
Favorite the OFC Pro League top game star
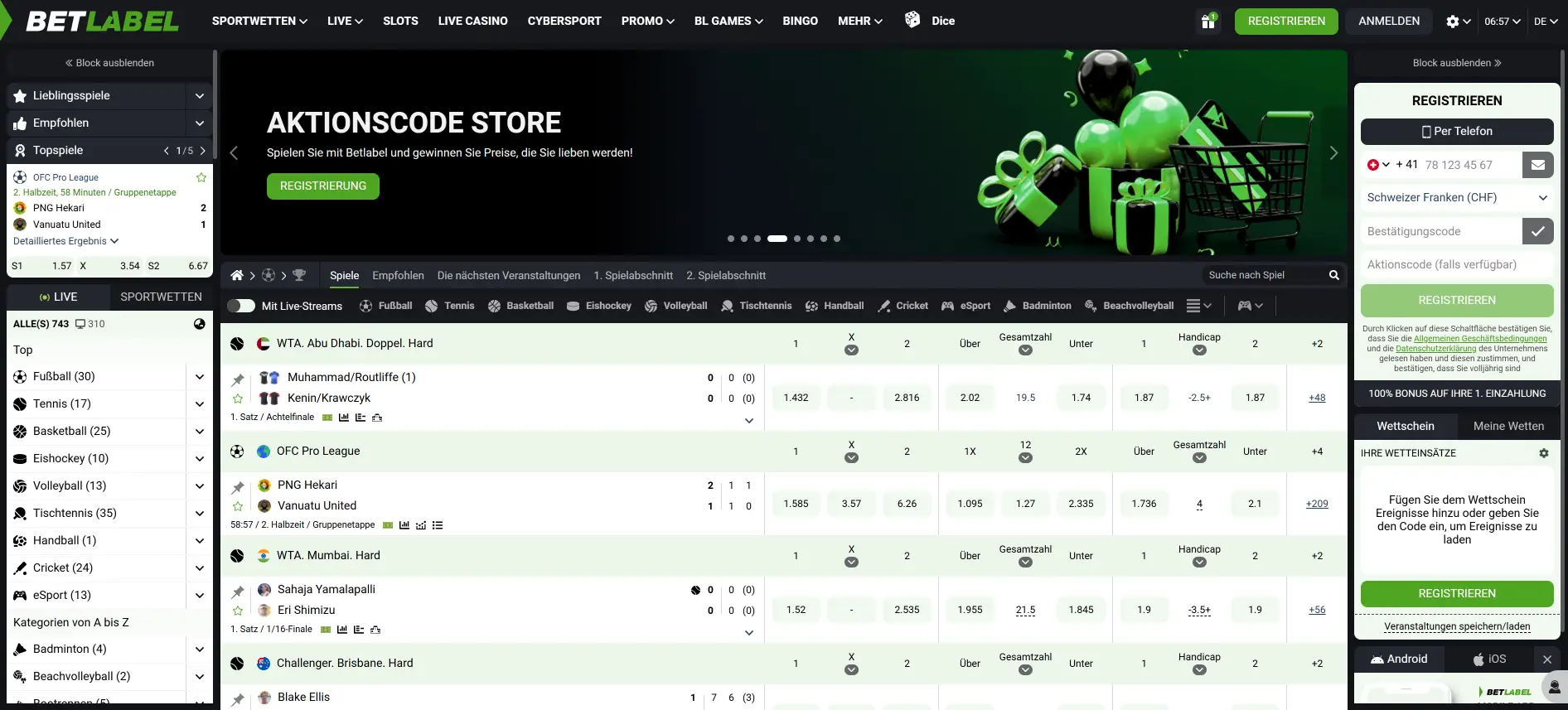tap(201, 177)
